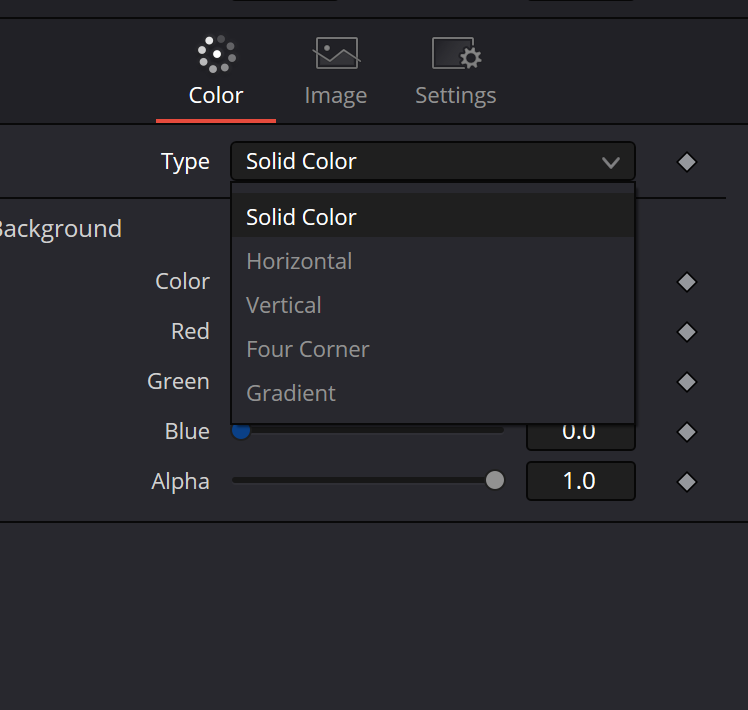Click the Color parameter label under Background

click(x=182, y=282)
